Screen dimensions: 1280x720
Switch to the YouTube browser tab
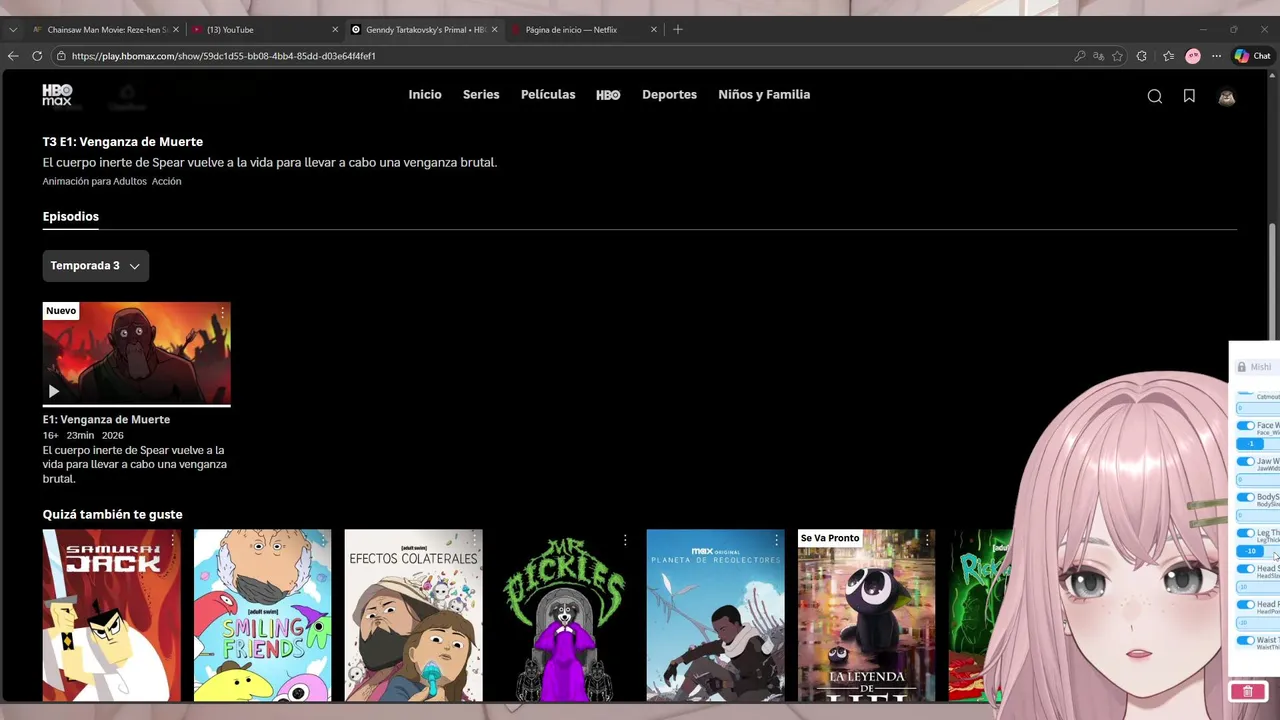pos(265,29)
